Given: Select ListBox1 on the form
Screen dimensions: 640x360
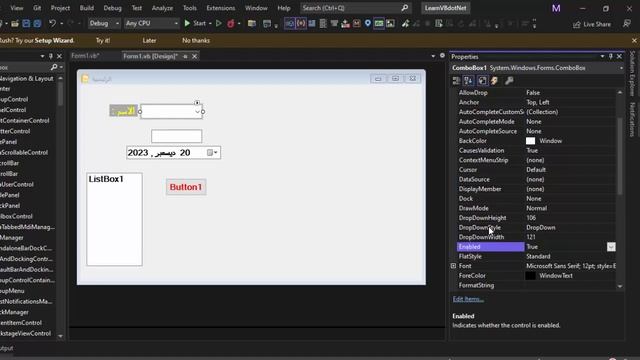Looking at the screenshot, I should point(114,219).
